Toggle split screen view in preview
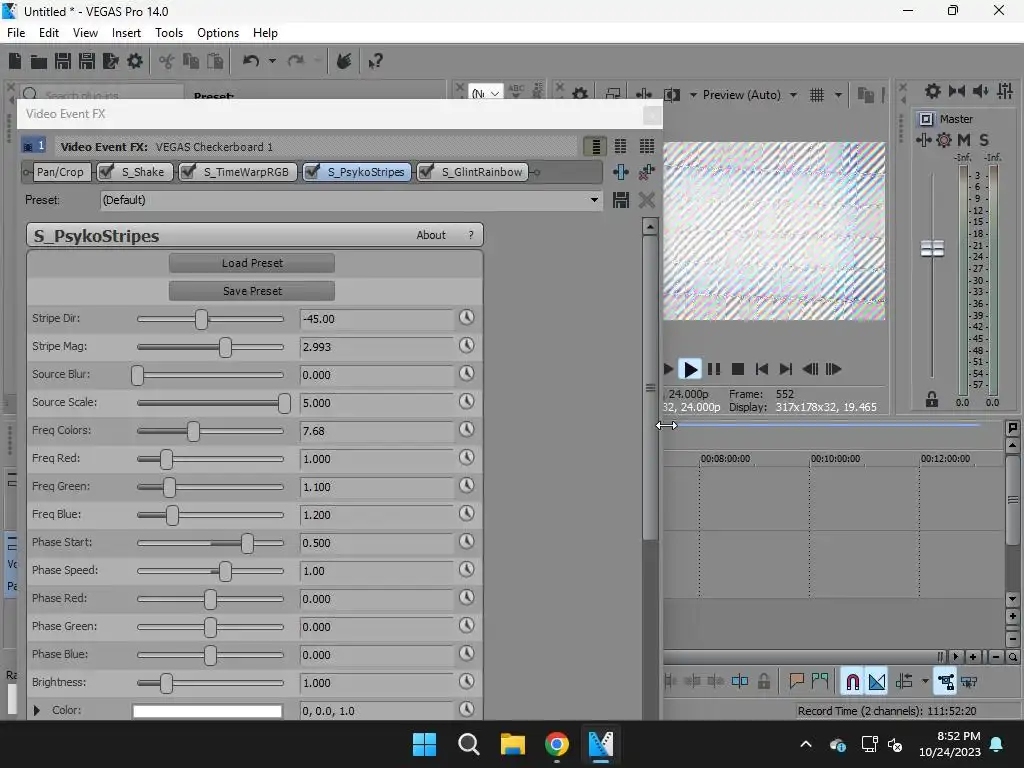The width and height of the screenshot is (1024, 768). tap(672, 95)
